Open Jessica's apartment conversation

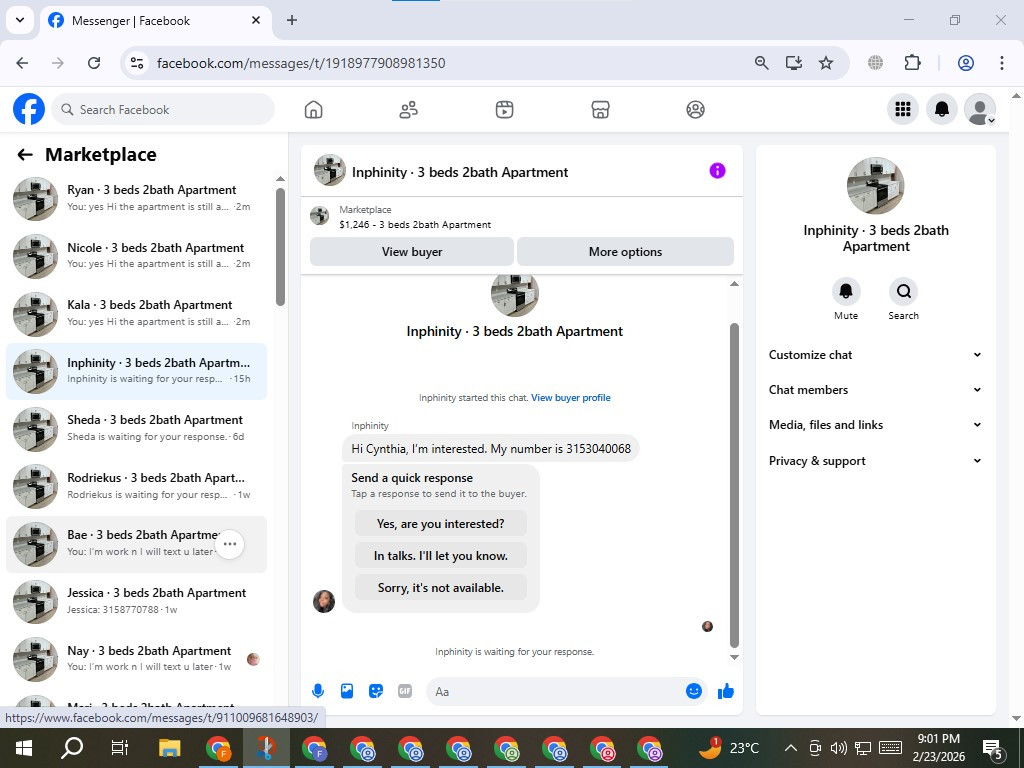point(136,601)
